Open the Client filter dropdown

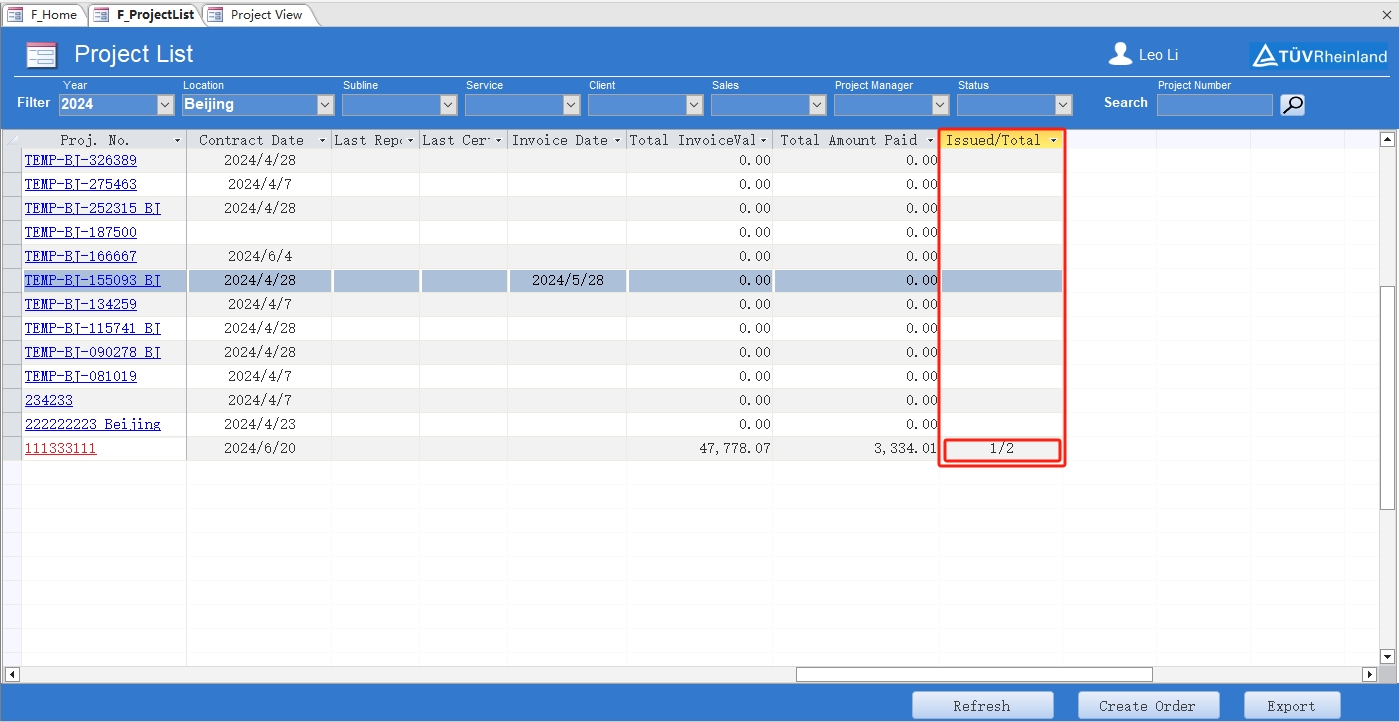point(694,104)
